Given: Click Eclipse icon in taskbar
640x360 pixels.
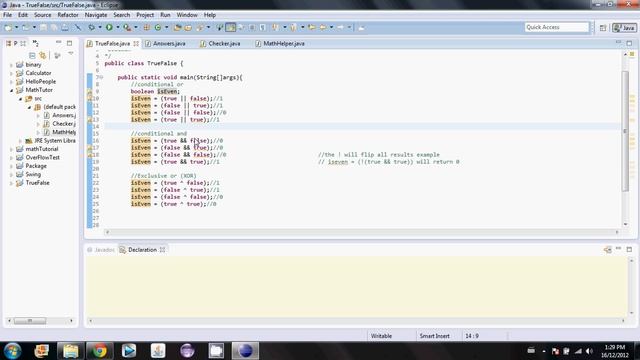Looking at the screenshot, I should tap(245, 351).
